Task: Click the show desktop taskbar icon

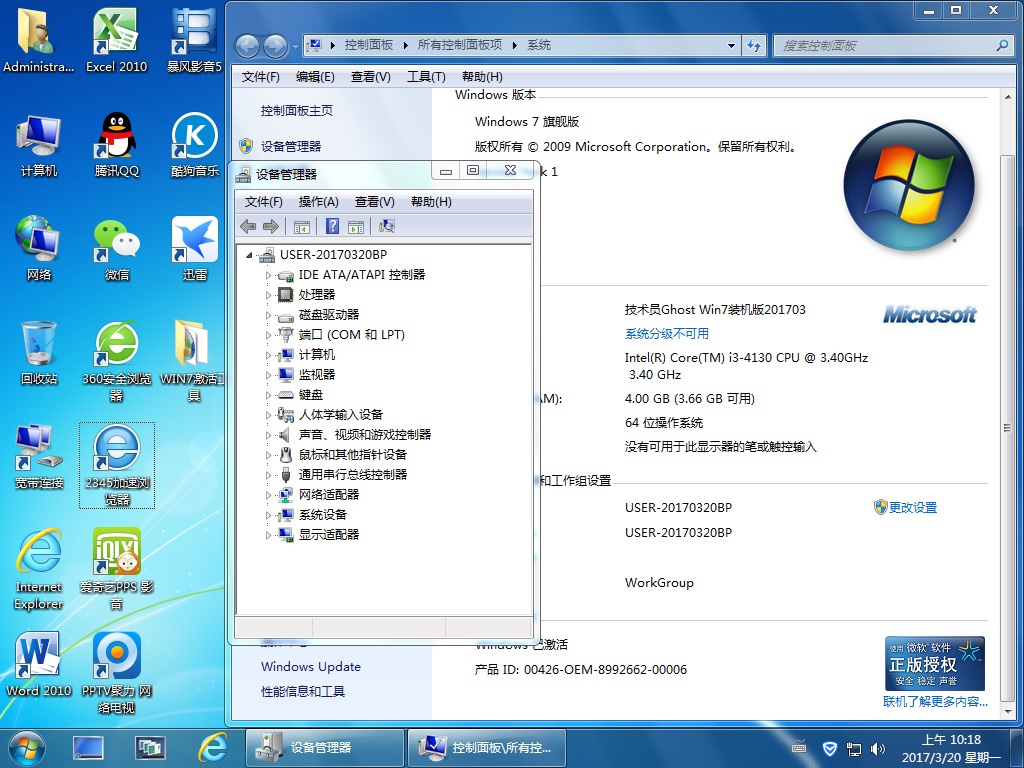Action: 88,748
